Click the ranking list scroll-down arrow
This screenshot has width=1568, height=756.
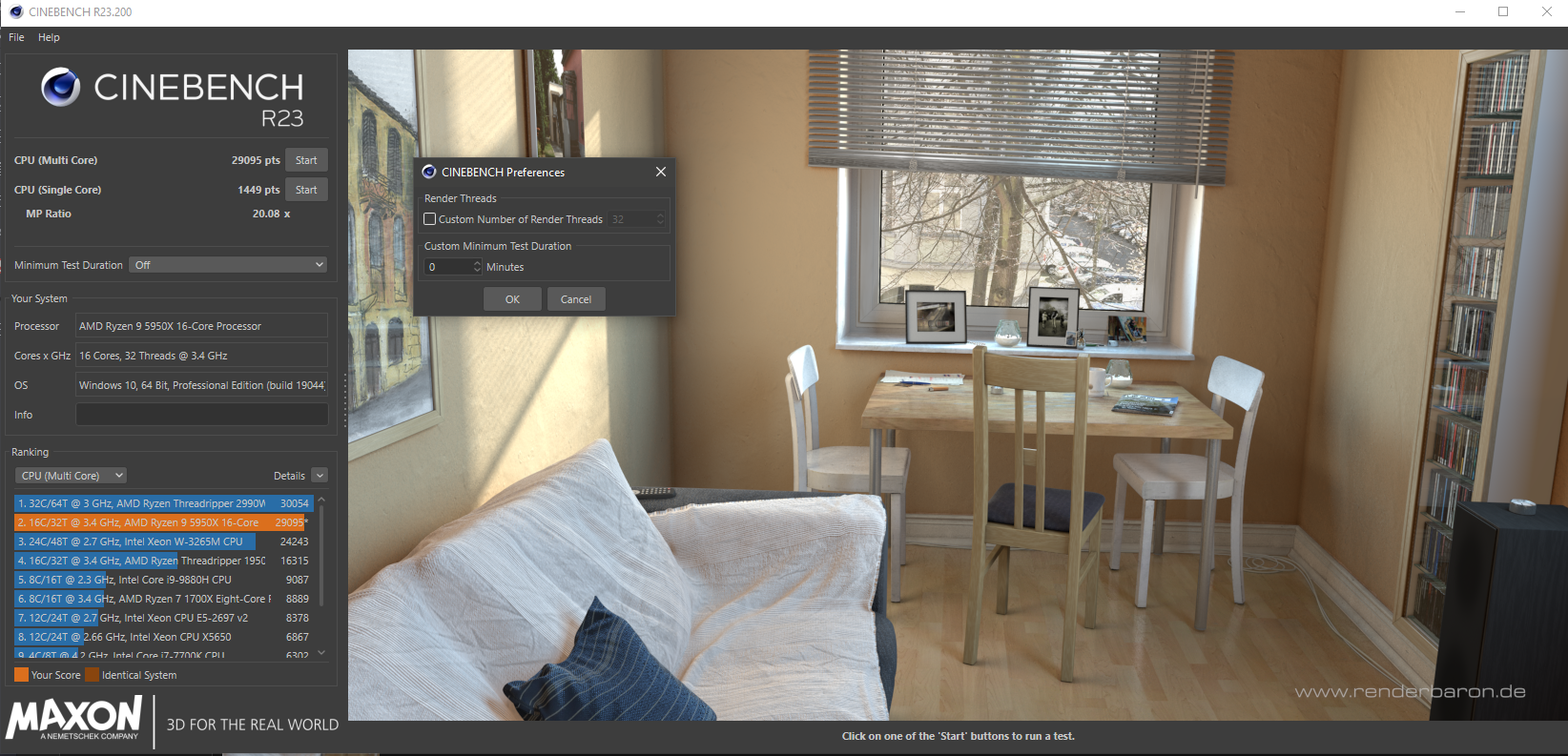(x=321, y=653)
